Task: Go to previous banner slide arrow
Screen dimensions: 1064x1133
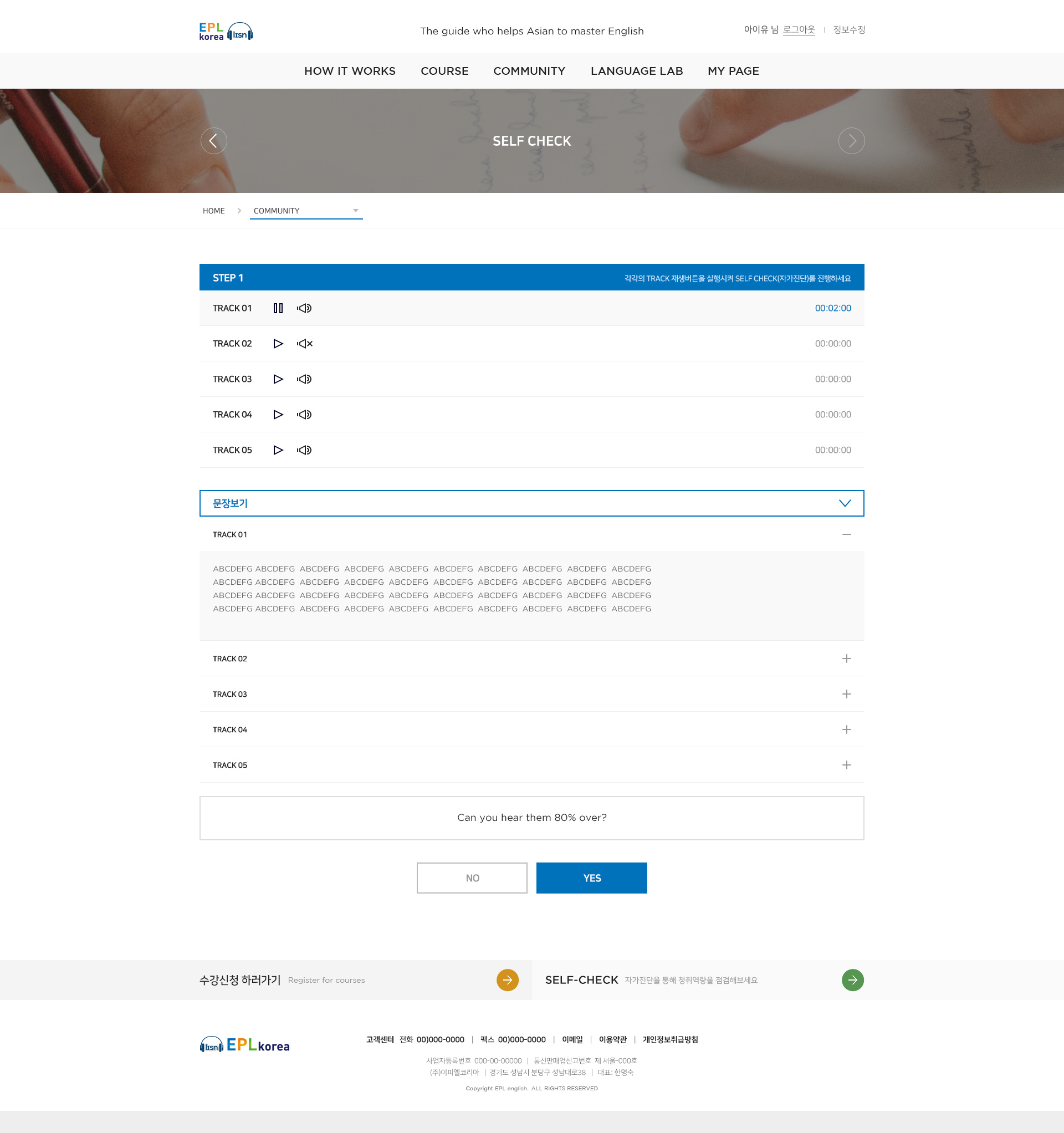Action: click(x=214, y=141)
